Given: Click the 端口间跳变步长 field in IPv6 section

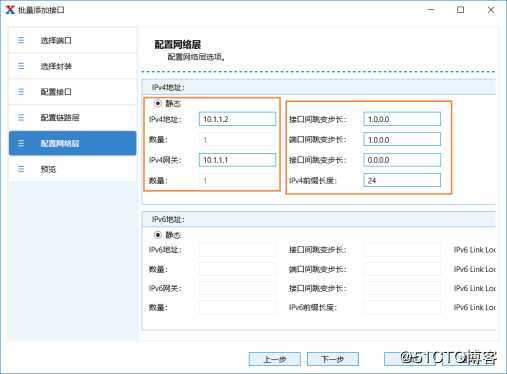Looking at the screenshot, I should click(402, 269).
